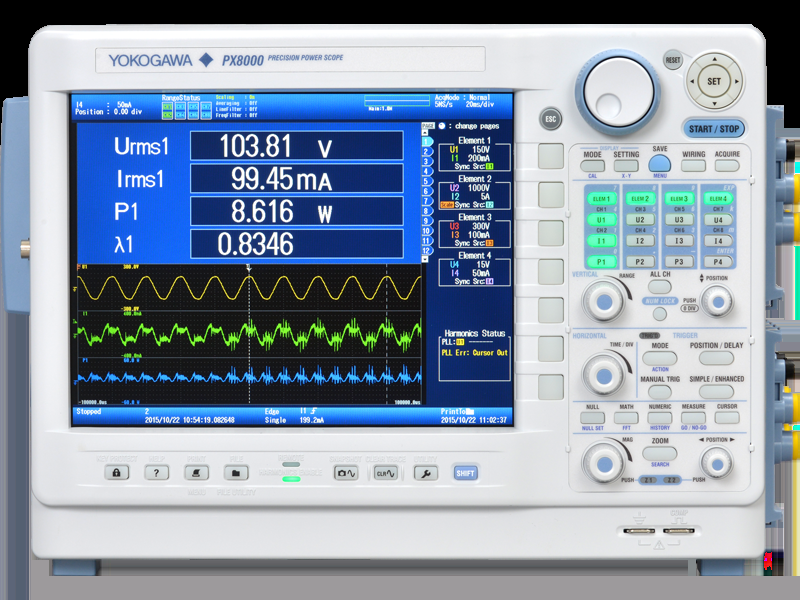
Task: Toggle the lit P1 power key
Action: click(601, 262)
